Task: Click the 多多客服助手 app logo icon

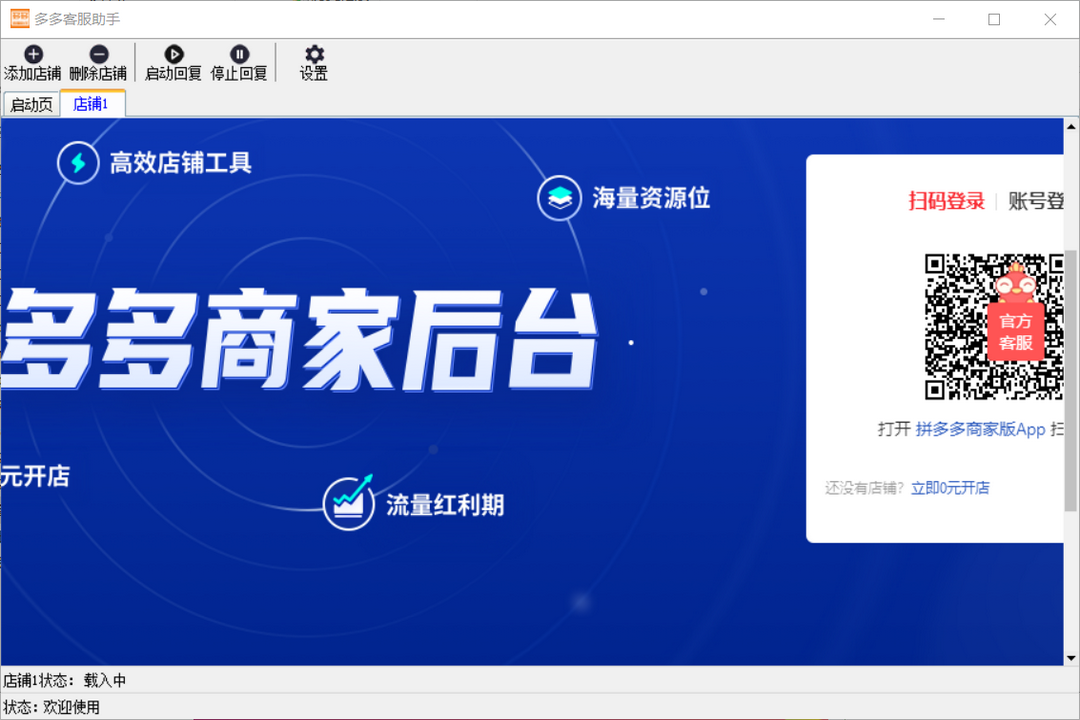Action: coord(19,18)
